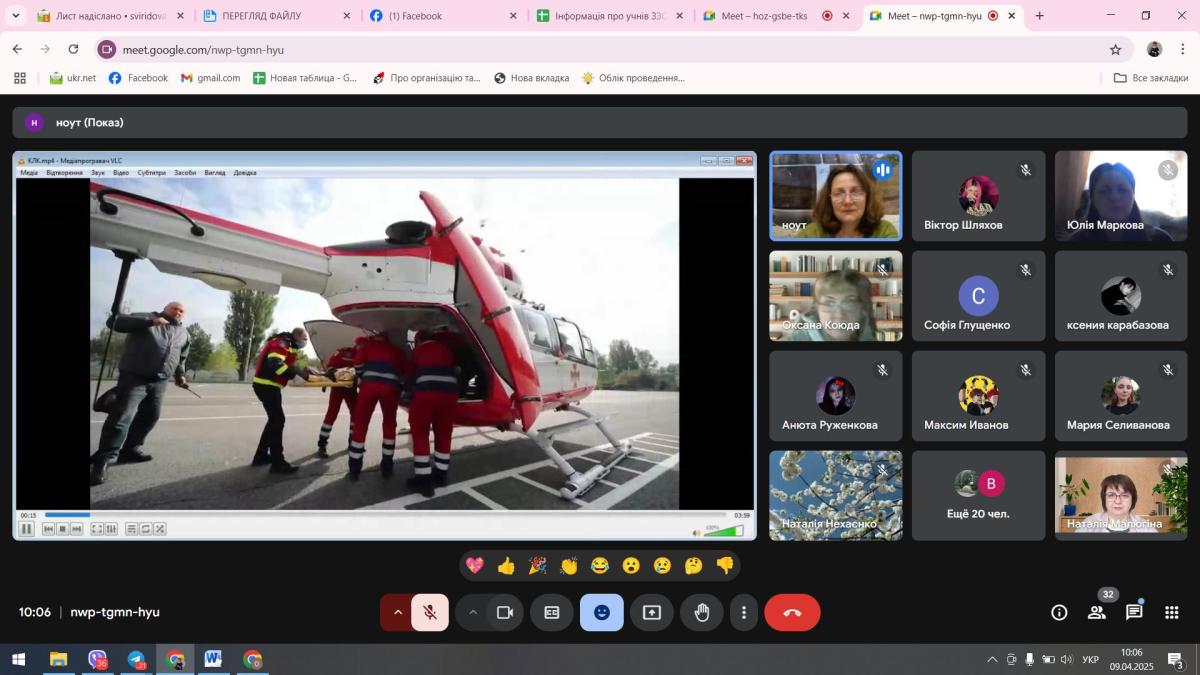Open the in-call Chat panel

[x=1134, y=613]
